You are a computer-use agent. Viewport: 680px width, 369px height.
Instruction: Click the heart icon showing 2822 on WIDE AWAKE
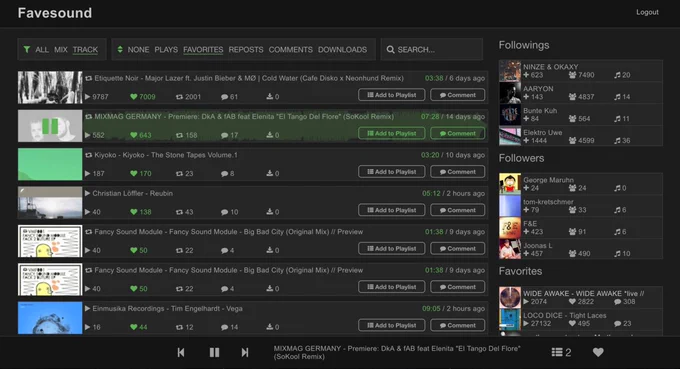572,302
